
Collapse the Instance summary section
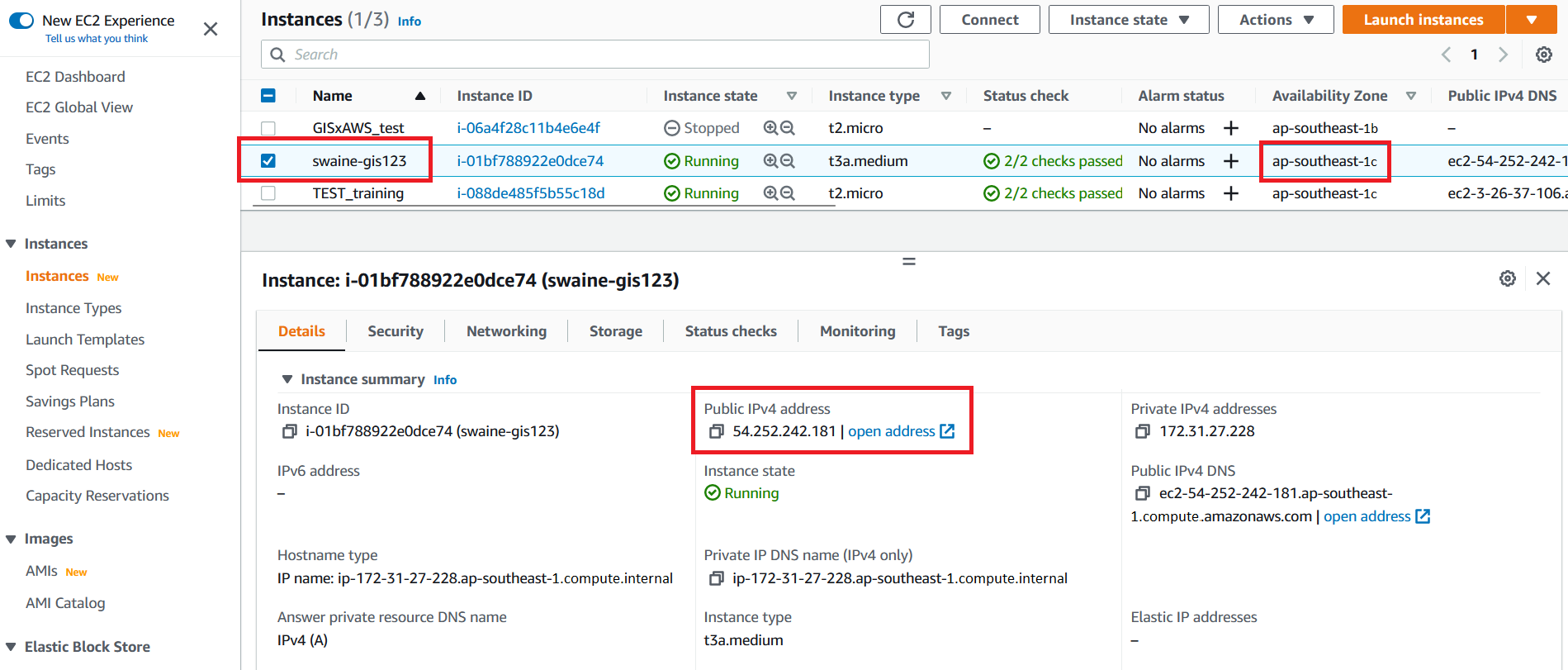pos(287,379)
